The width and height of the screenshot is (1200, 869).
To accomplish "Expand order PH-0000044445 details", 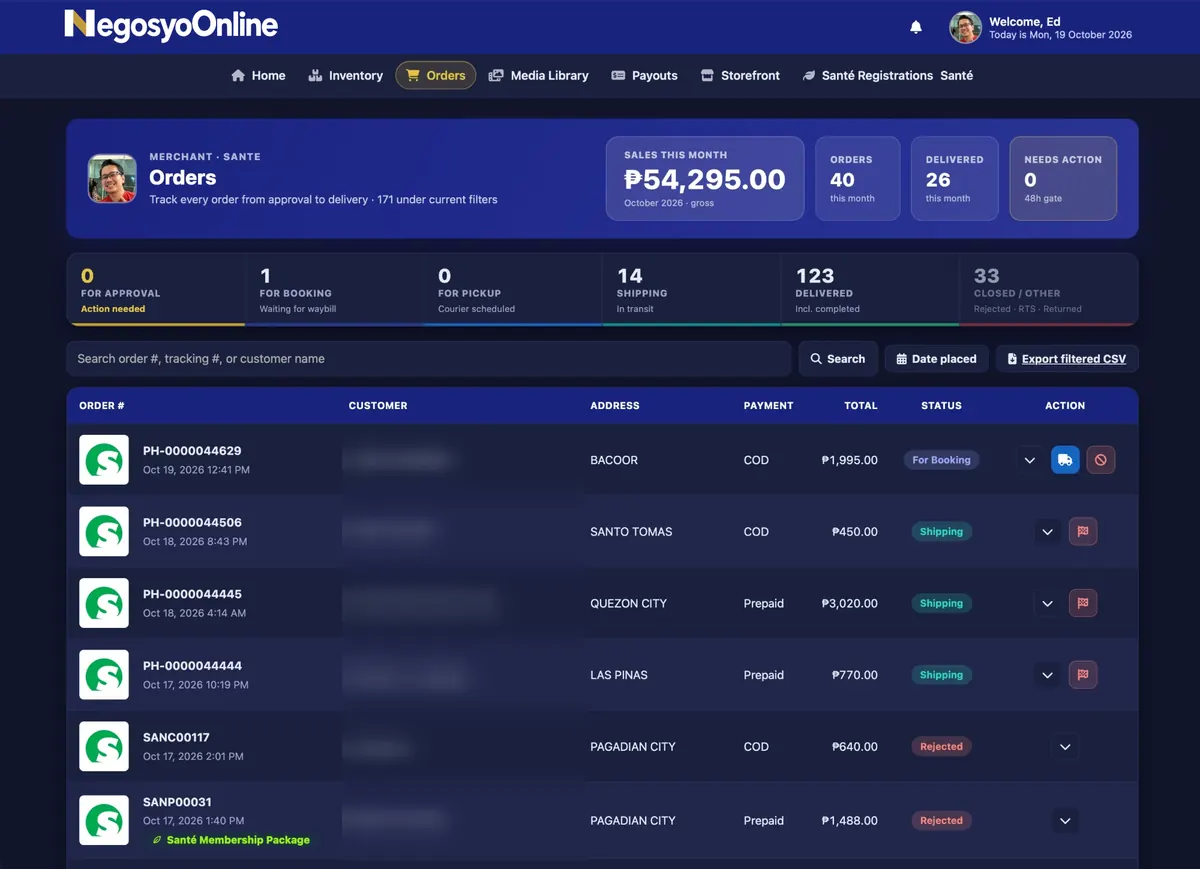I will (x=1047, y=603).
